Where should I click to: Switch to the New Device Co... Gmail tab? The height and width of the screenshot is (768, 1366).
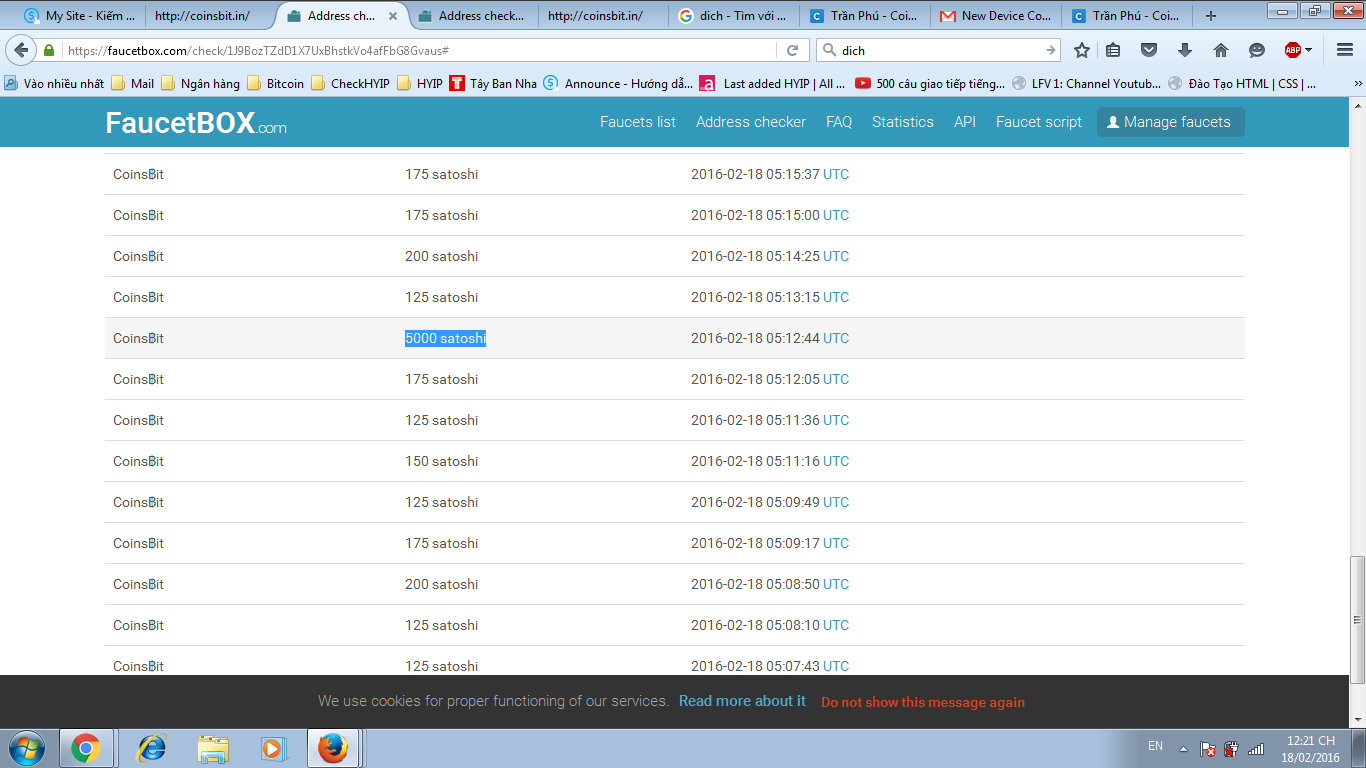tap(996, 16)
